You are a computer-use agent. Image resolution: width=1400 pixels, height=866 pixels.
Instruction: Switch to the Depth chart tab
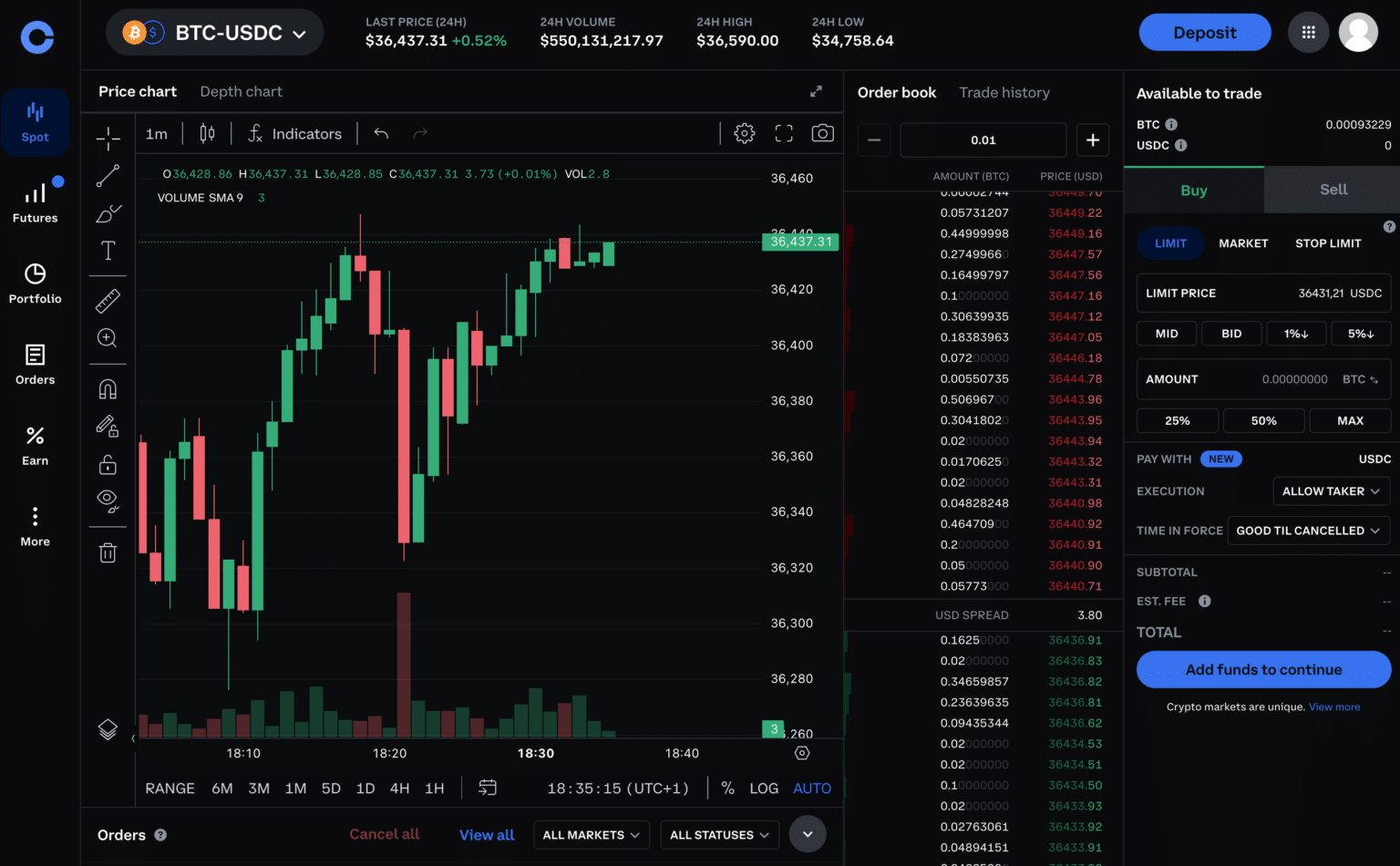coord(241,91)
